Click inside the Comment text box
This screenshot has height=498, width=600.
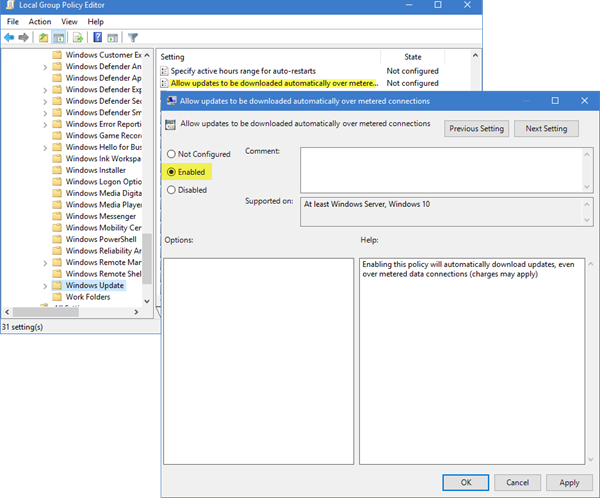tap(441, 170)
